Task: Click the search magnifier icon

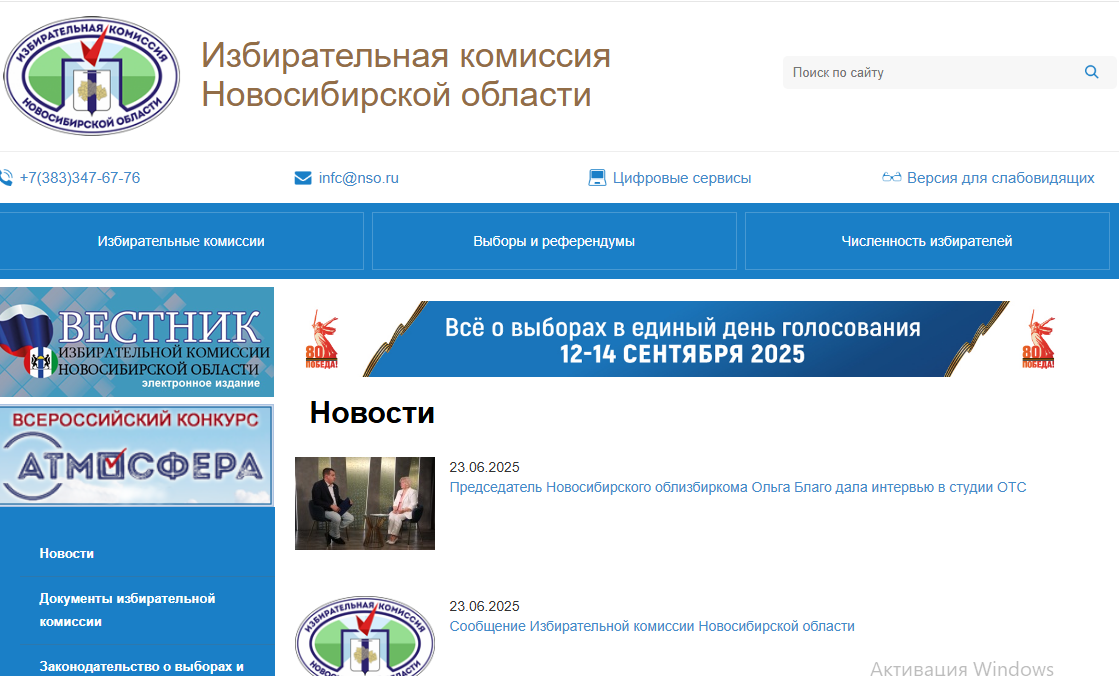Action: [x=1091, y=72]
